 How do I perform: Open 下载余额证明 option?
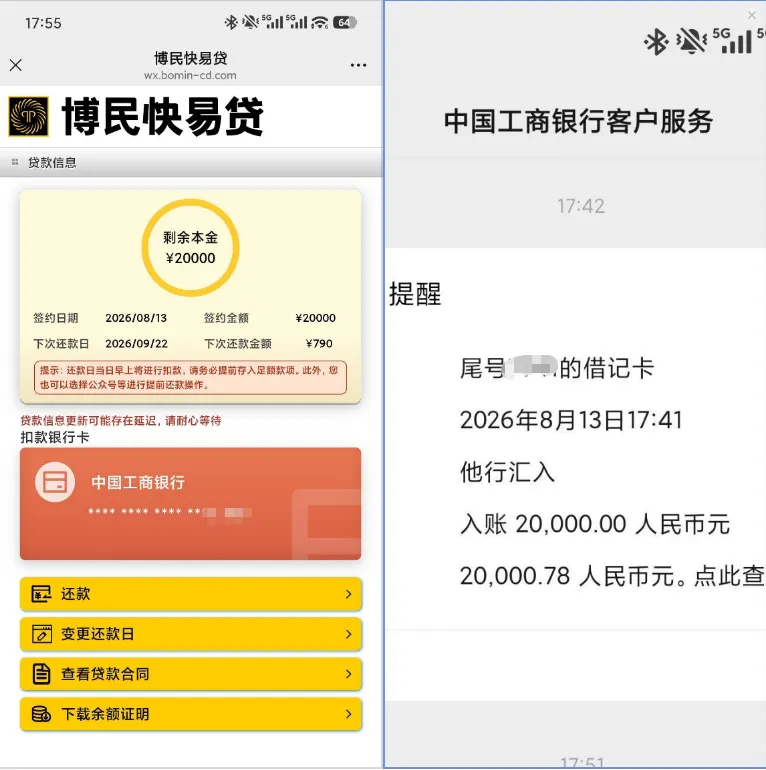click(x=191, y=714)
